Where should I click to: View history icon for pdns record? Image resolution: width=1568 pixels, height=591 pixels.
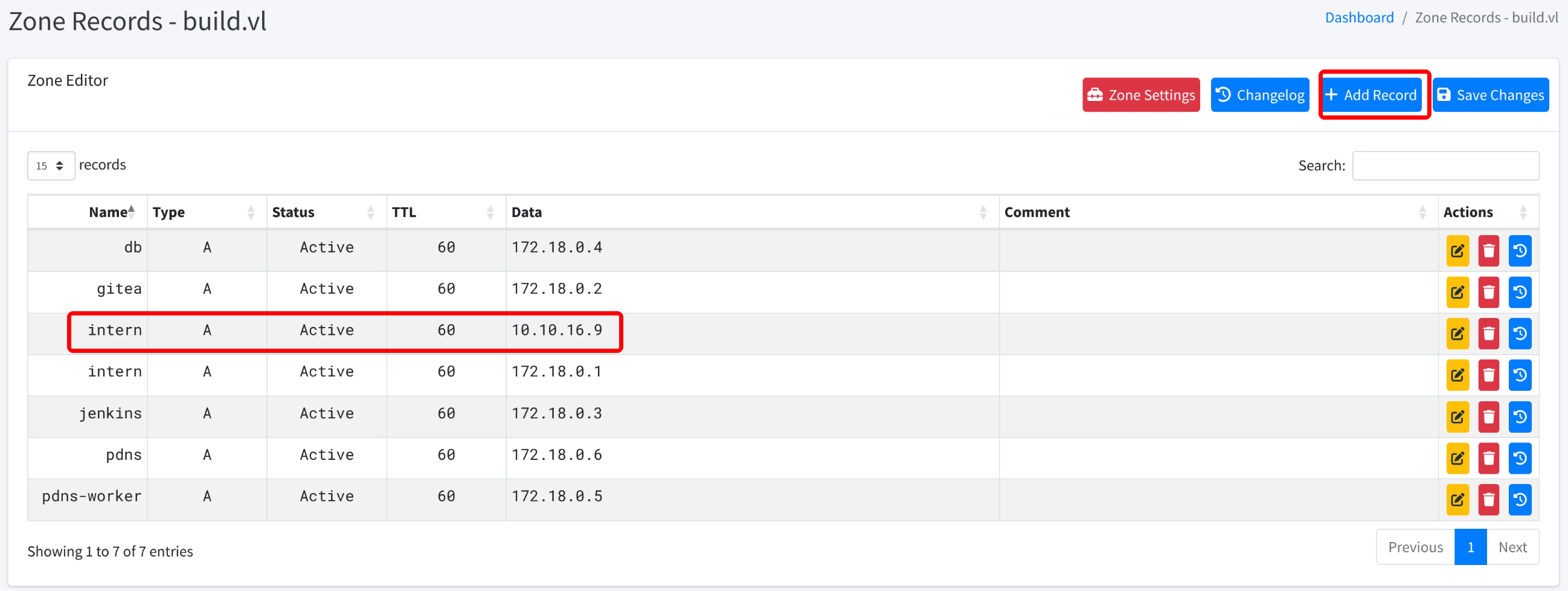point(1519,458)
